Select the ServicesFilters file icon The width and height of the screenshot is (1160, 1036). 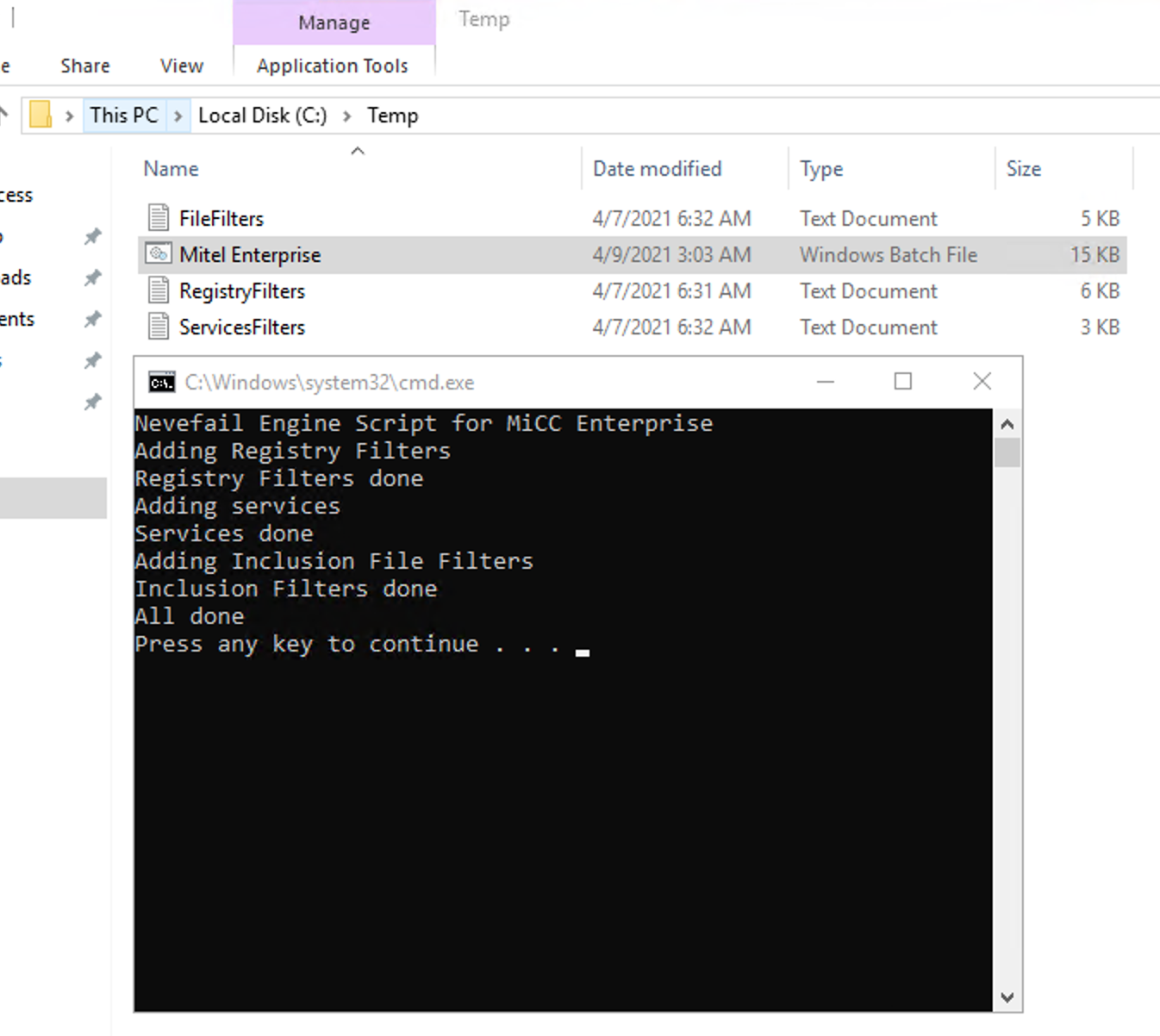(x=158, y=326)
